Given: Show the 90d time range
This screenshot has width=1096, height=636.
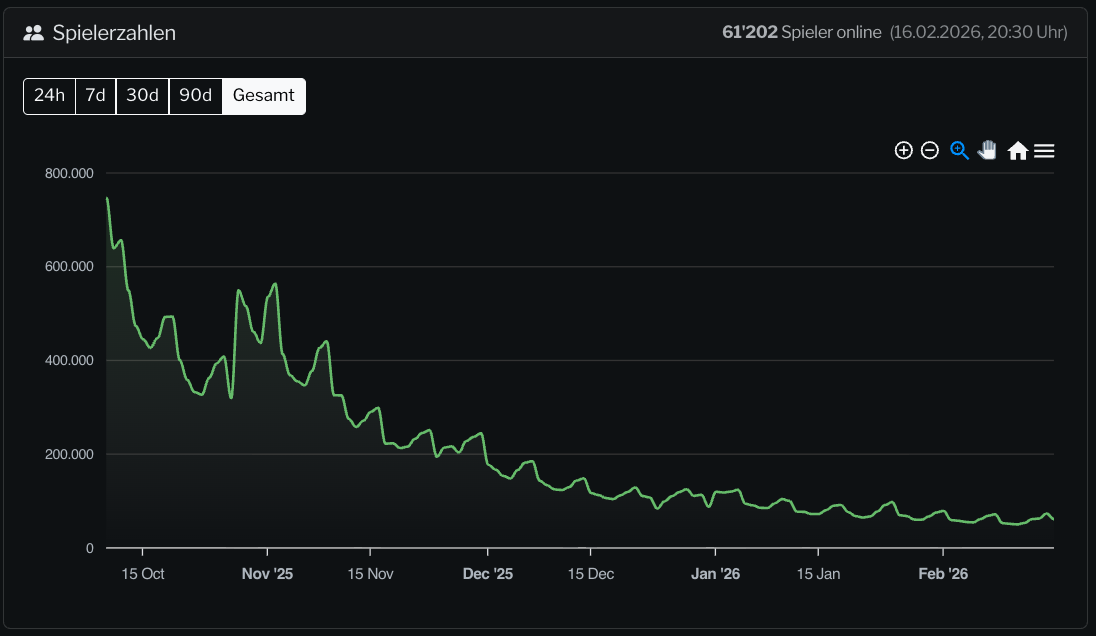Looking at the screenshot, I should point(195,96).
